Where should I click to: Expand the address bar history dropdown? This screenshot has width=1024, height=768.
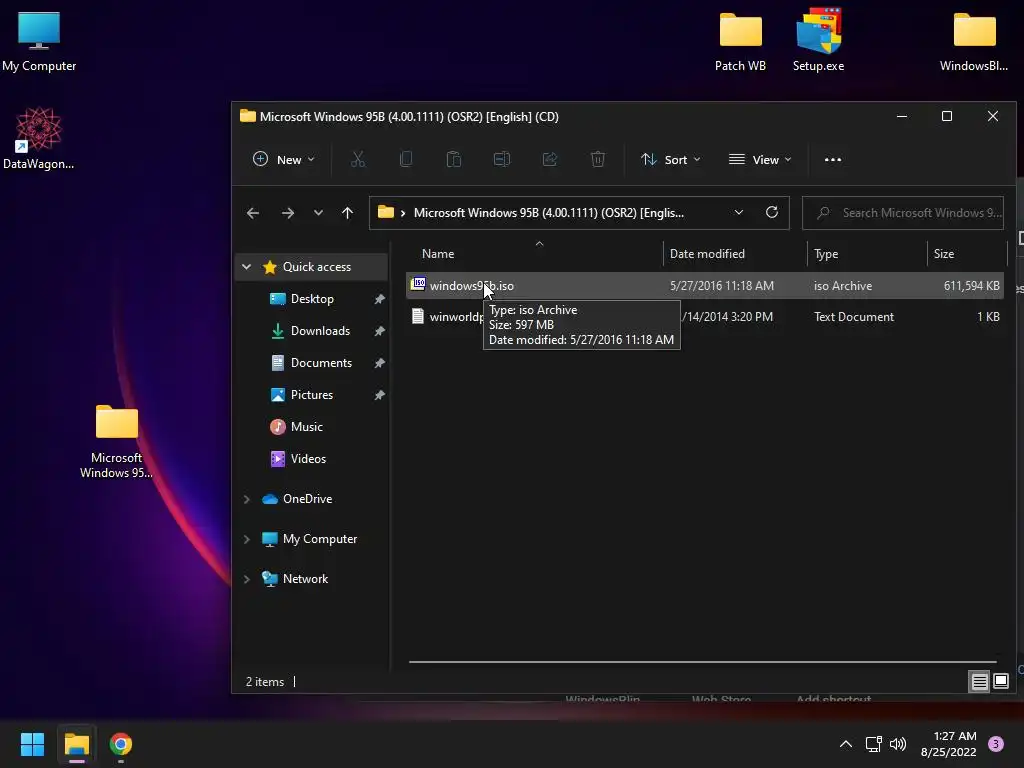point(739,213)
